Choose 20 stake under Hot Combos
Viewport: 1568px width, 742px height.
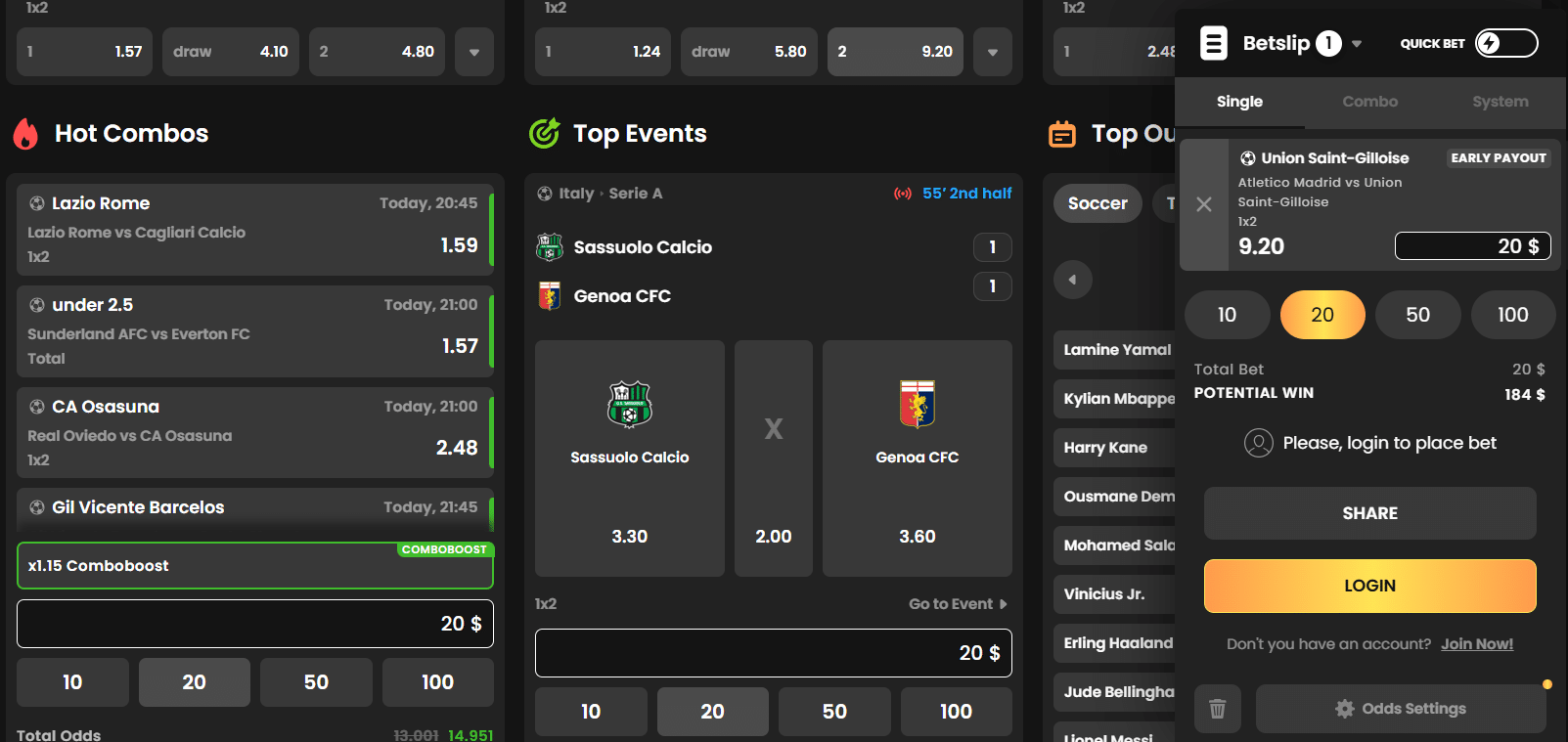[194, 682]
